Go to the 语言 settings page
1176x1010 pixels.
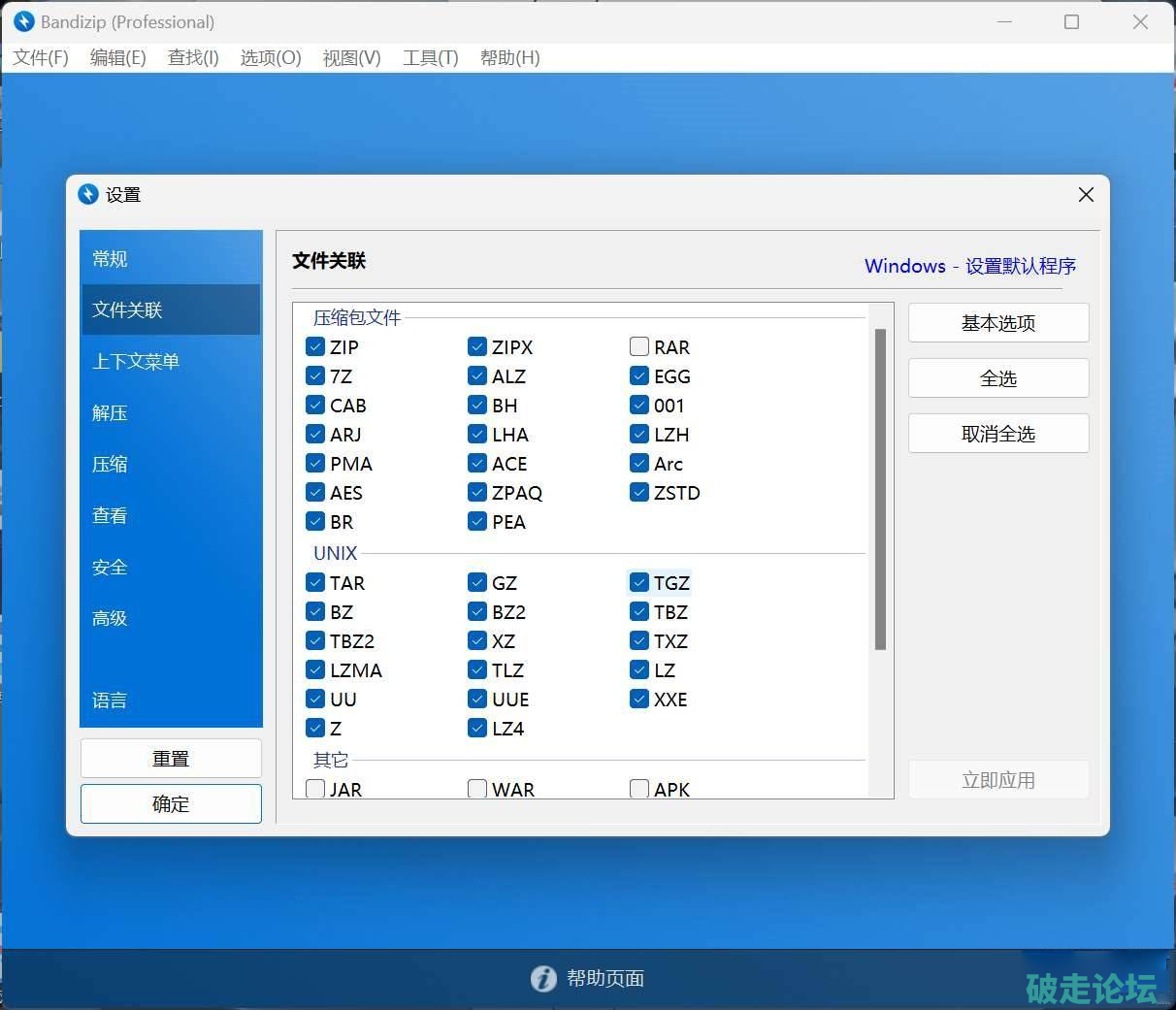point(110,700)
